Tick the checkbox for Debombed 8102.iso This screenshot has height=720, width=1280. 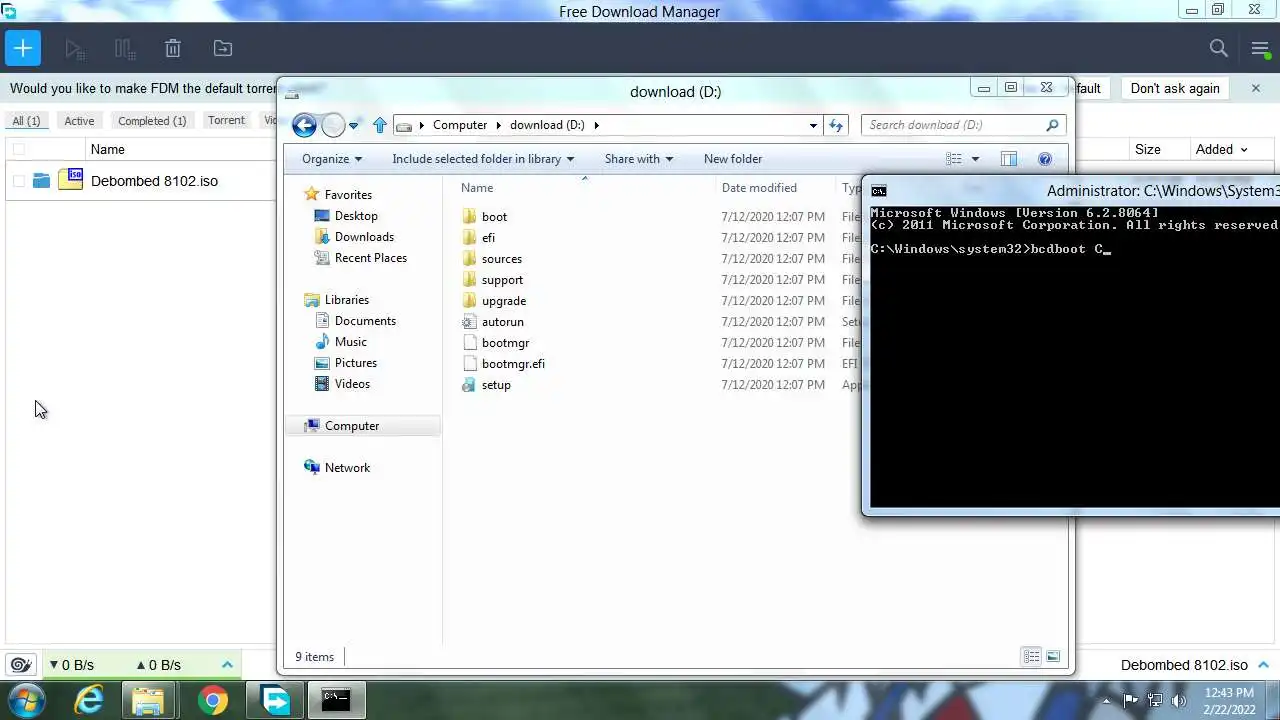(x=18, y=181)
